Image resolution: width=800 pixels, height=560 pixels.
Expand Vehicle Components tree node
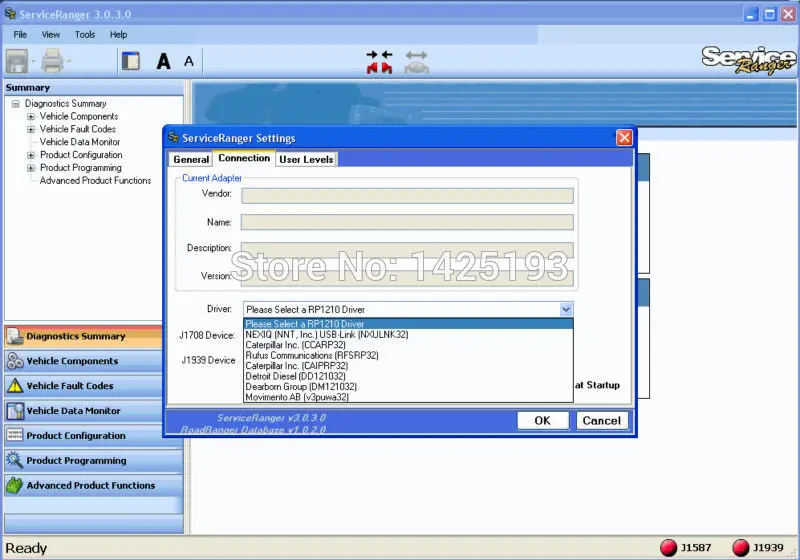click(31, 116)
